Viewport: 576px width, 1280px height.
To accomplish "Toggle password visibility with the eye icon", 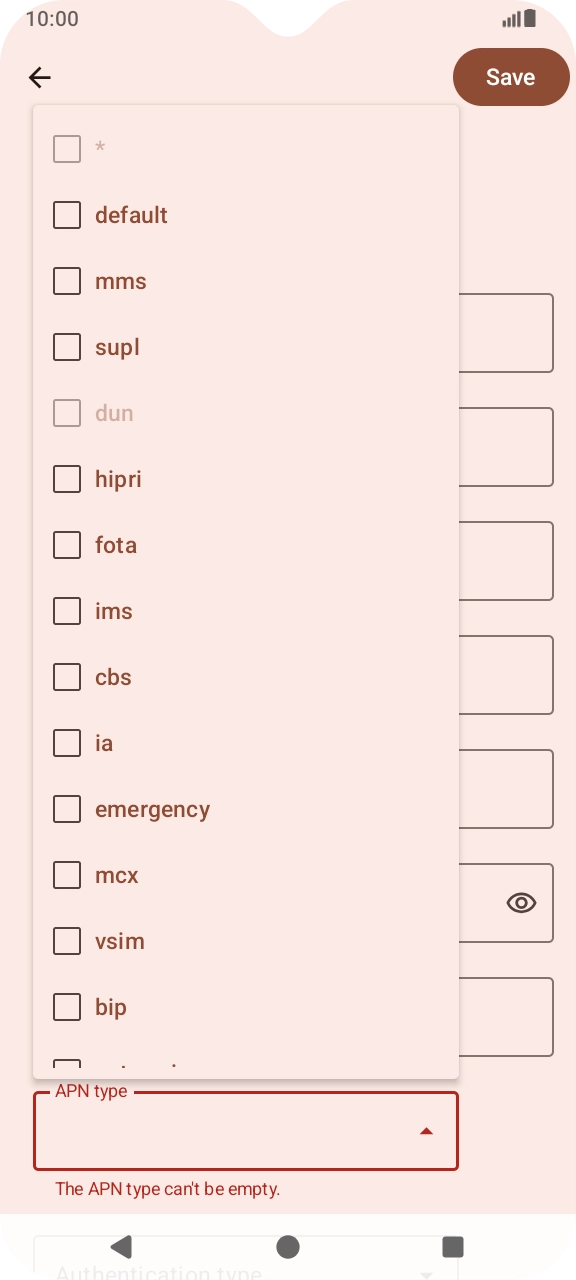I will pos(521,903).
